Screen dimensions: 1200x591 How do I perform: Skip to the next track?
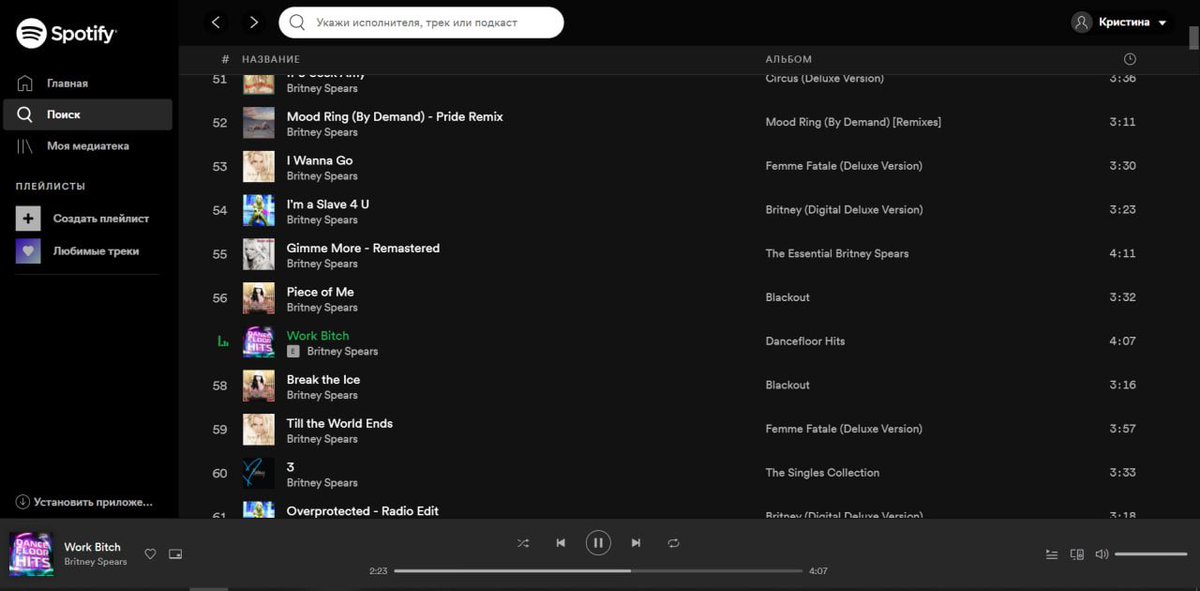(636, 543)
